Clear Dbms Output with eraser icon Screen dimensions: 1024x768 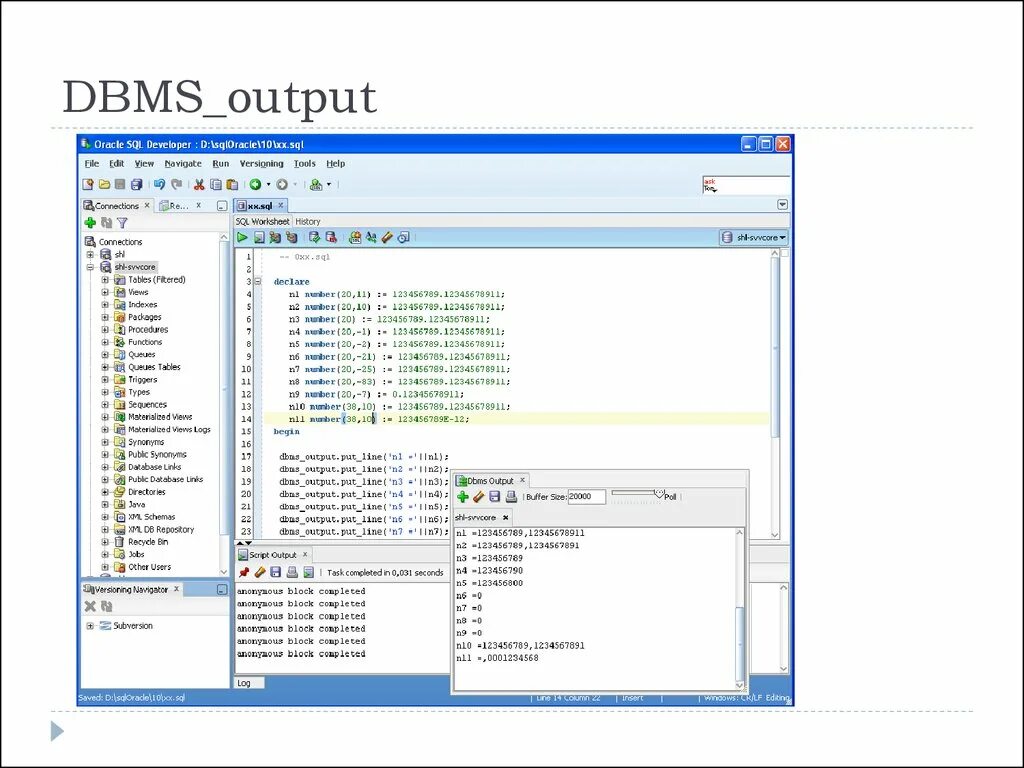[x=479, y=497]
